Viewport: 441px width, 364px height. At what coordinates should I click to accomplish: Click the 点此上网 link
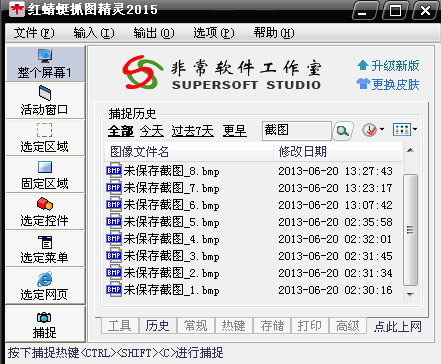click(x=398, y=326)
